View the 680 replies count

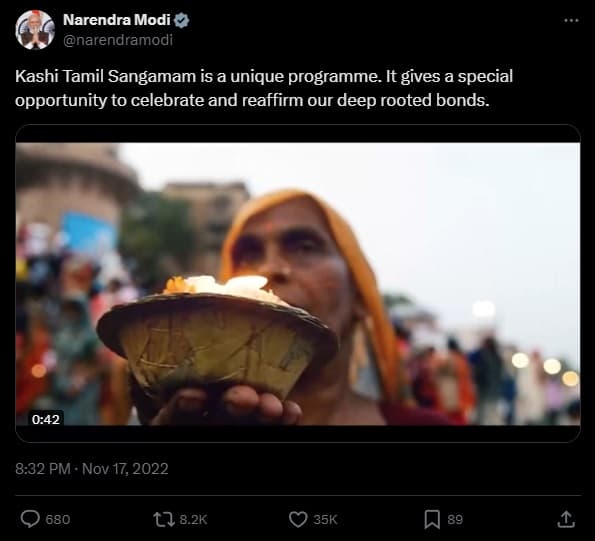[x=58, y=519]
